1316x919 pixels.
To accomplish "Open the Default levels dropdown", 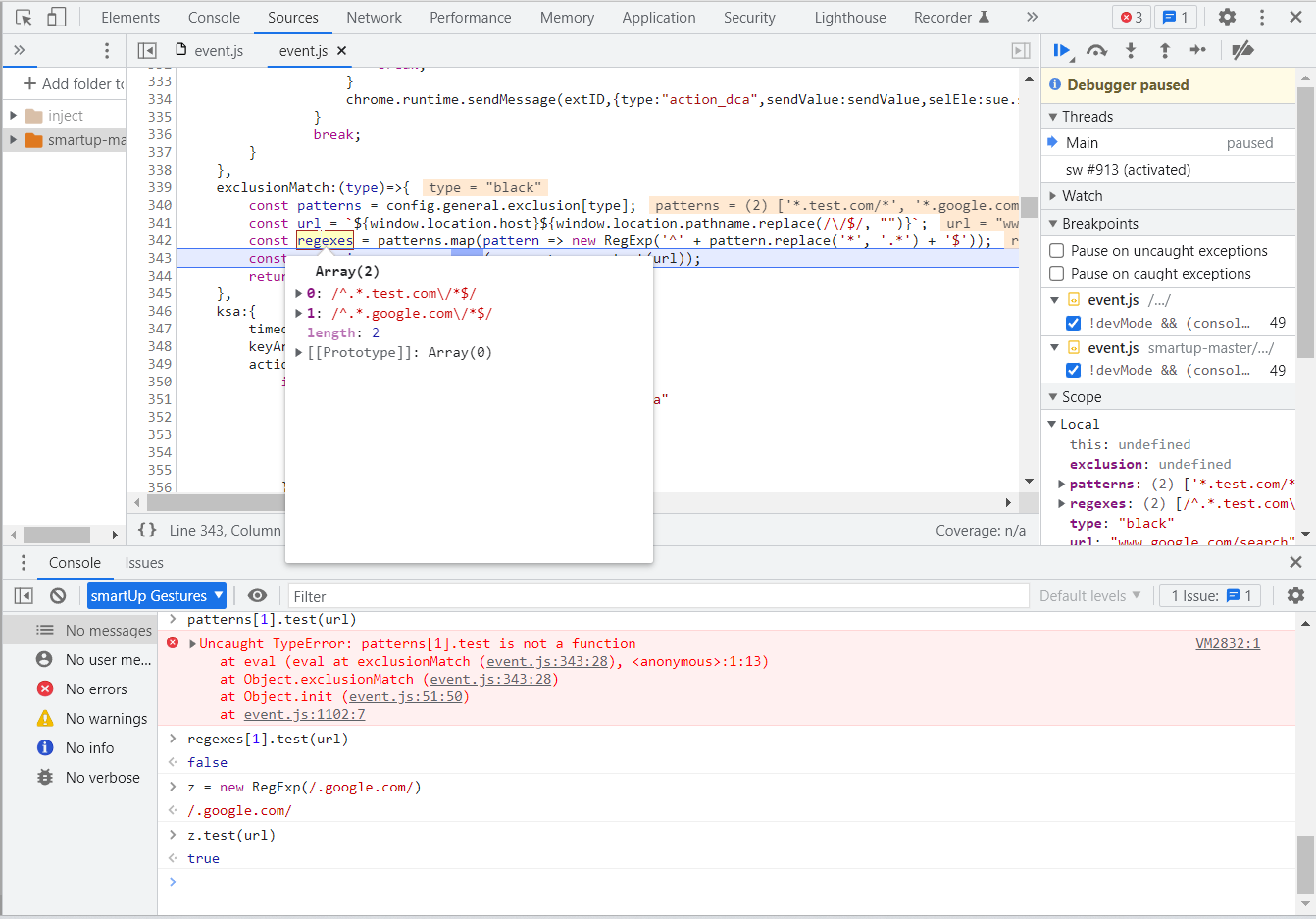I will [1090, 595].
